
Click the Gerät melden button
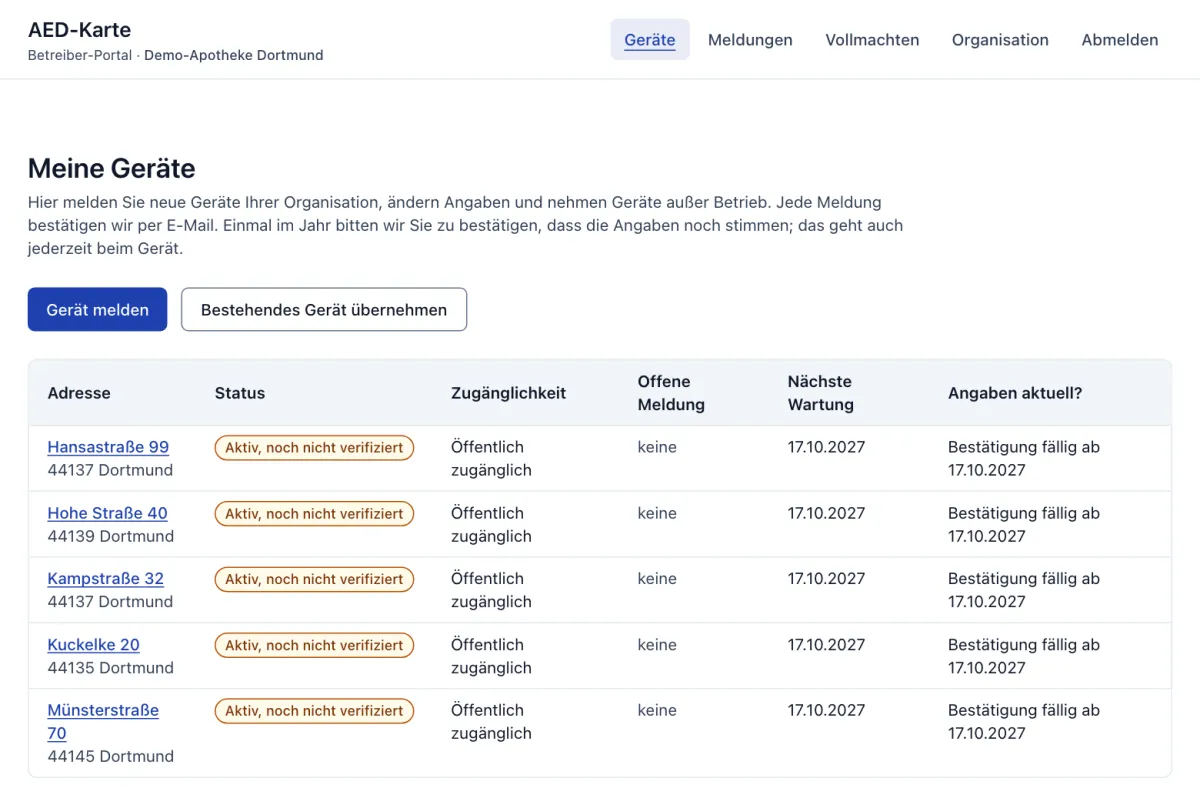pyautogui.click(x=97, y=310)
